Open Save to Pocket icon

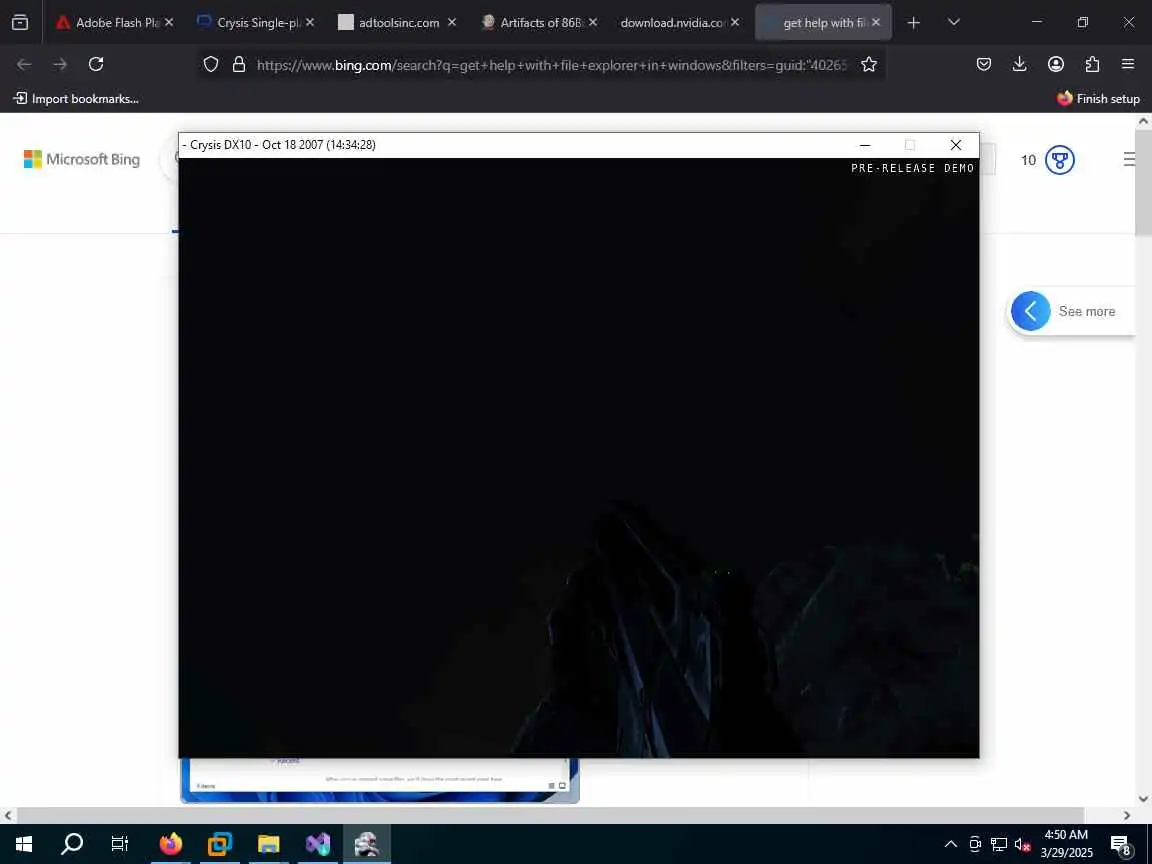pos(984,65)
